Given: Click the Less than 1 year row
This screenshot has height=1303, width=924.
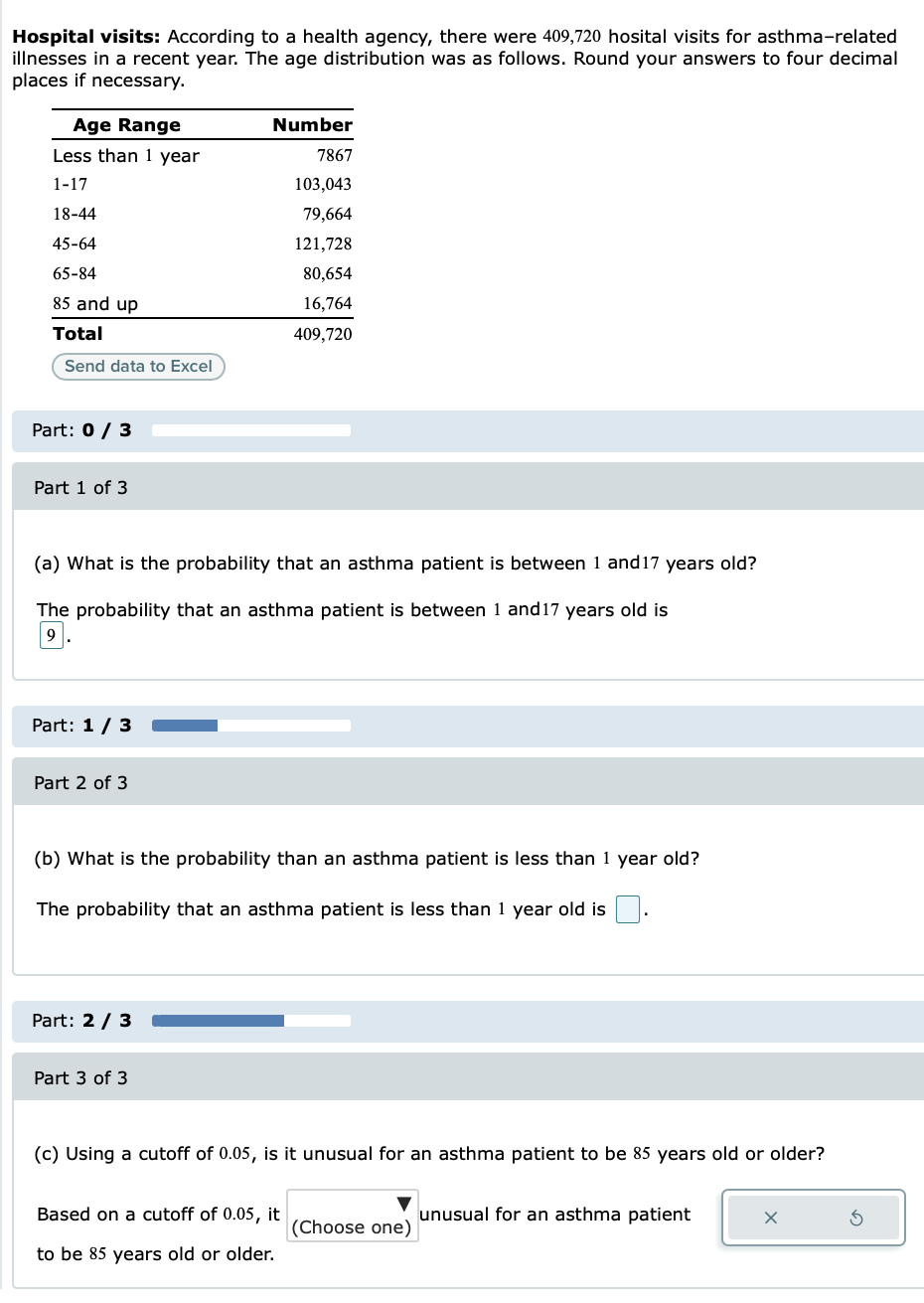Looking at the screenshot, I should (x=203, y=156).
